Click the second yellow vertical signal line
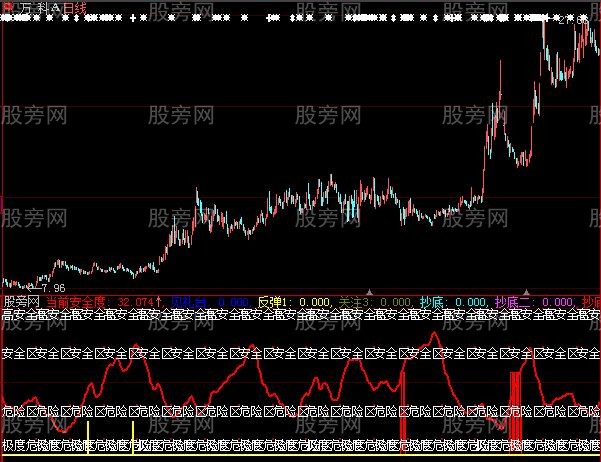This screenshot has height=462, width=601. [x=133, y=438]
